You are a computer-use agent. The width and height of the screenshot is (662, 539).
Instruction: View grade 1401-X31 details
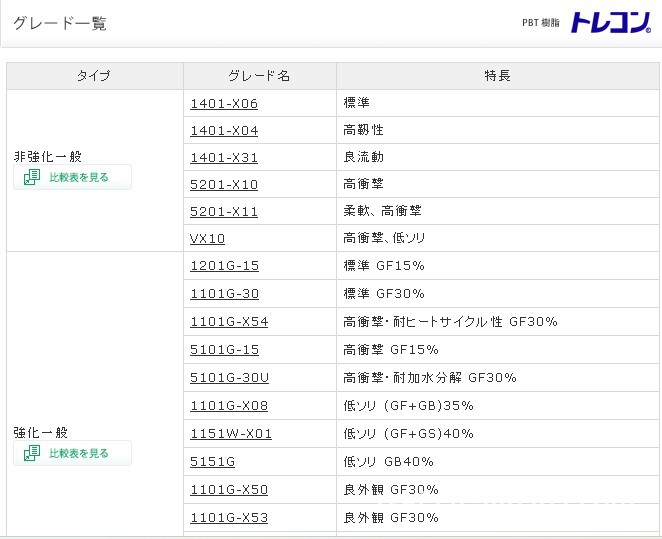224,157
